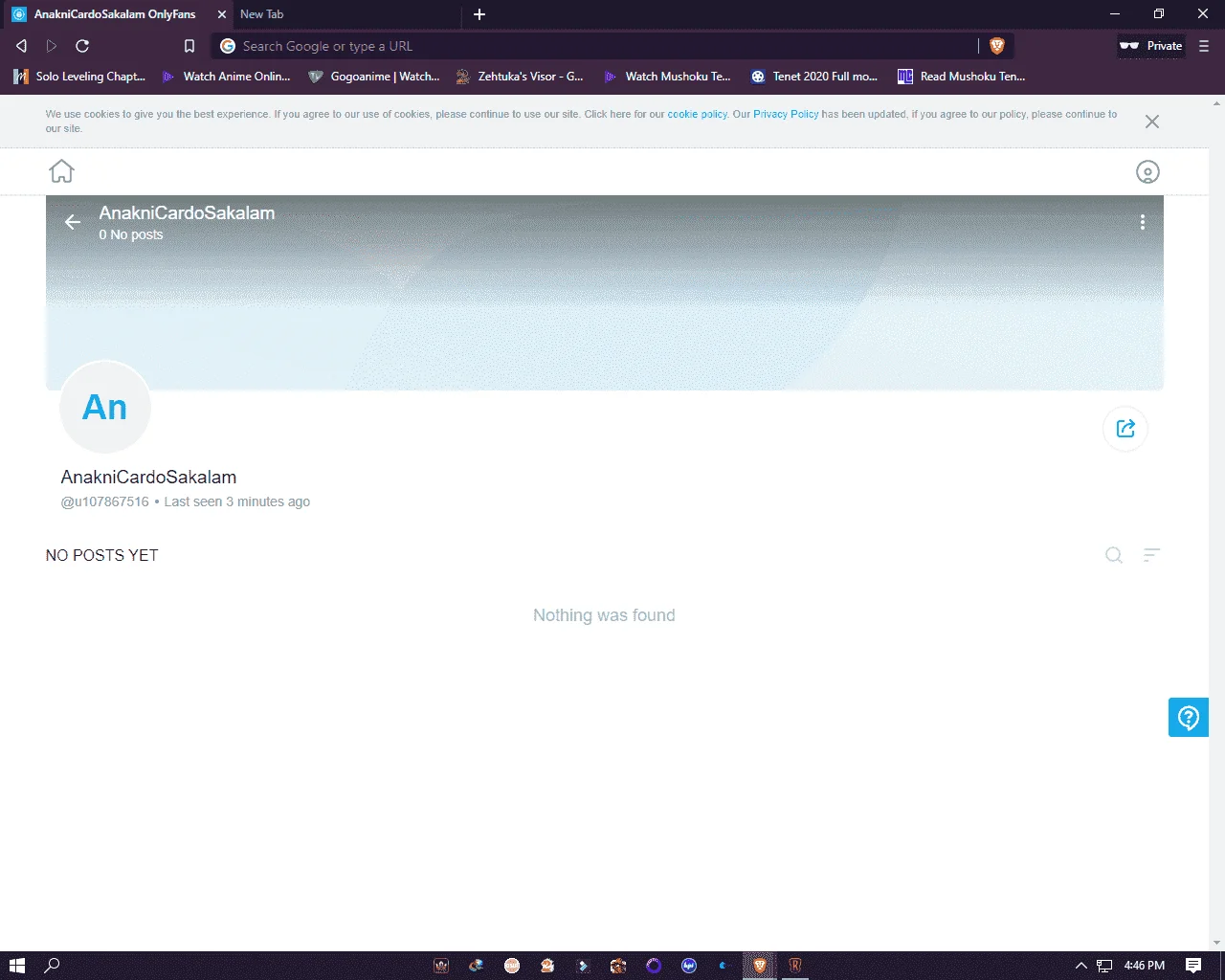Open the taskbar app with the red R icon
The image size is (1225, 980).
pyautogui.click(x=794, y=966)
